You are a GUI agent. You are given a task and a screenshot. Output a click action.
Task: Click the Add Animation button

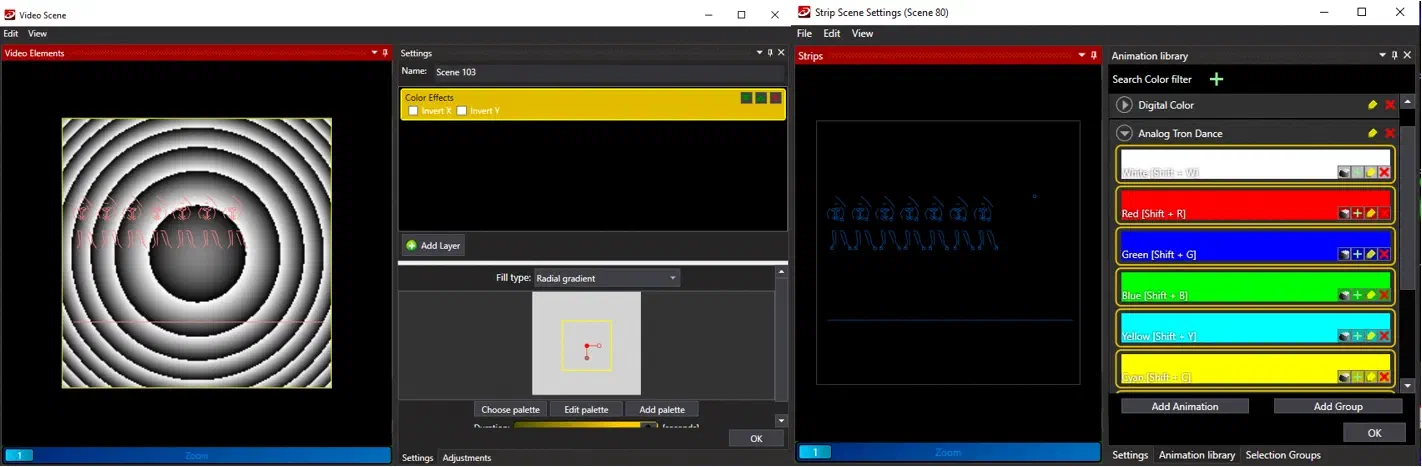tap(1185, 406)
